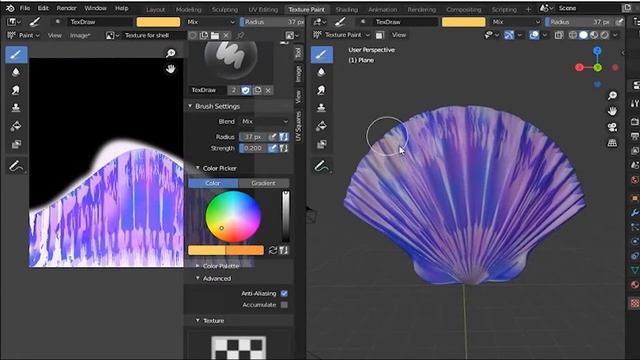
Task: Switch perspective/orthographic grid icon in viewport
Action: 612,142
